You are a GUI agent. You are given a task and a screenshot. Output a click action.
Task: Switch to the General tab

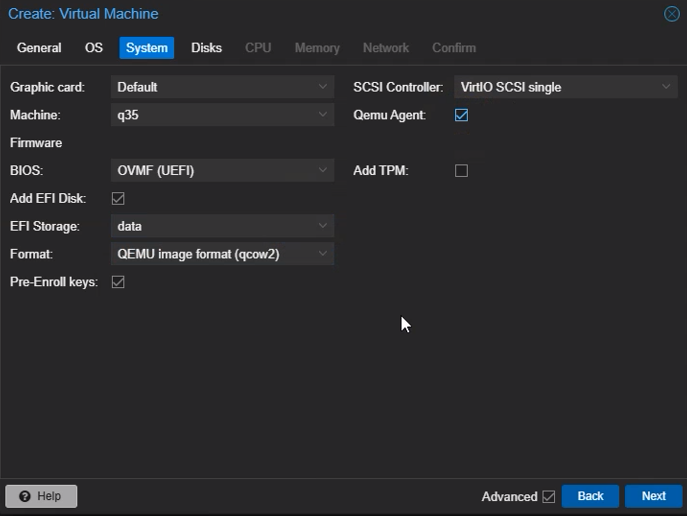click(39, 48)
